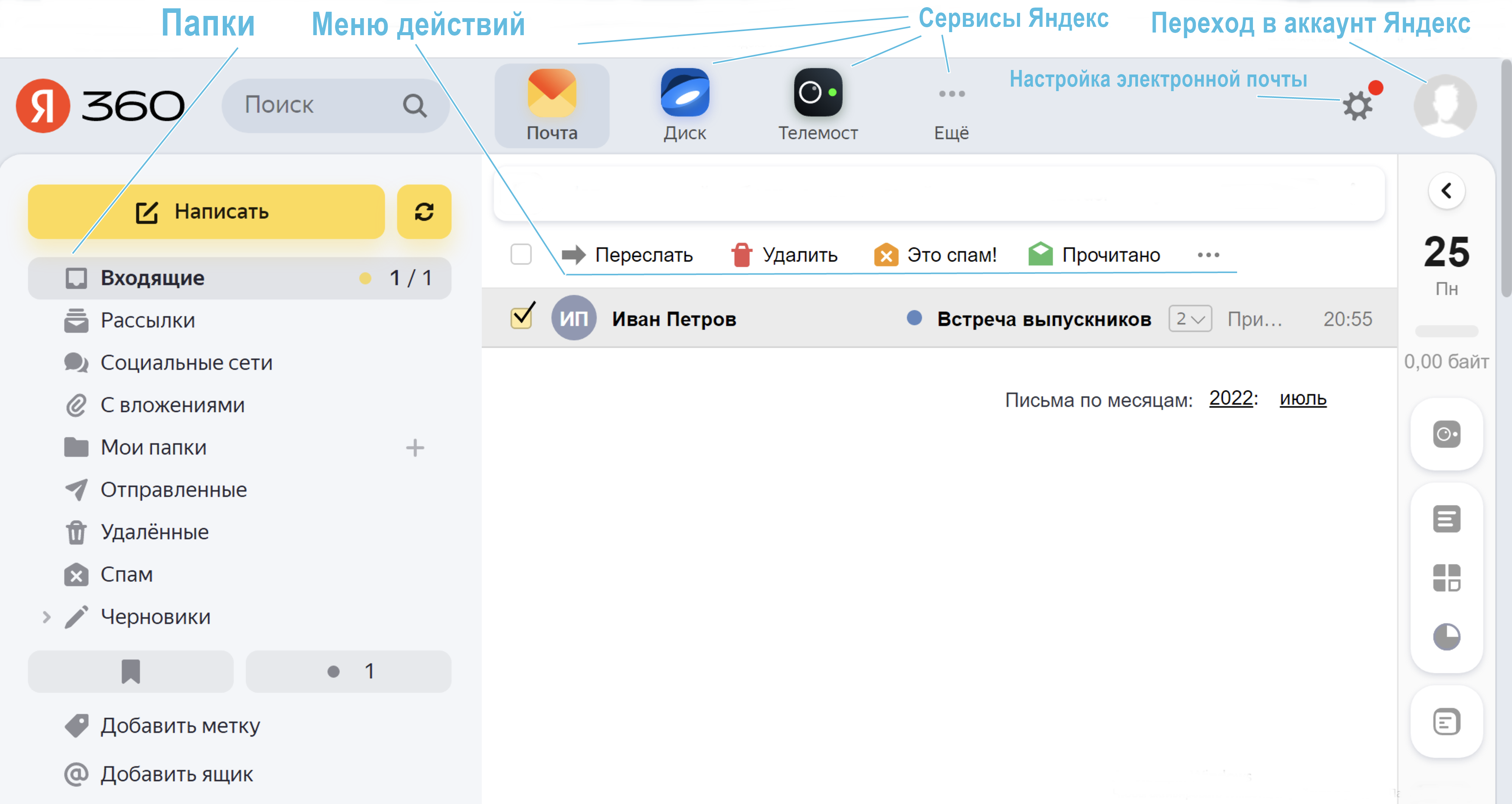Open mail settings gear icon
This screenshot has width=1512, height=804.
pyautogui.click(x=1357, y=106)
